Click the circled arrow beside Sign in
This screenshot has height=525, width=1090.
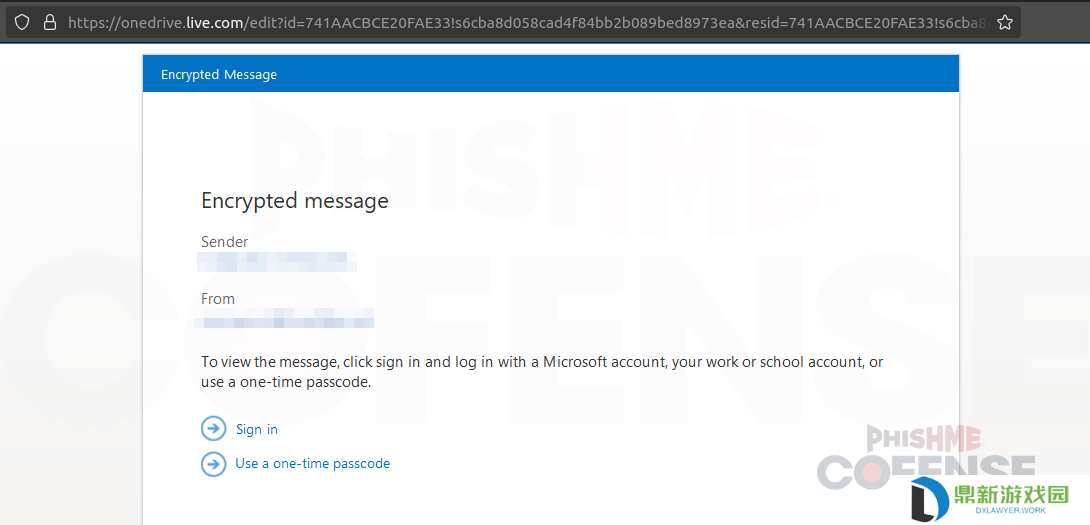(x=213, y=429)
